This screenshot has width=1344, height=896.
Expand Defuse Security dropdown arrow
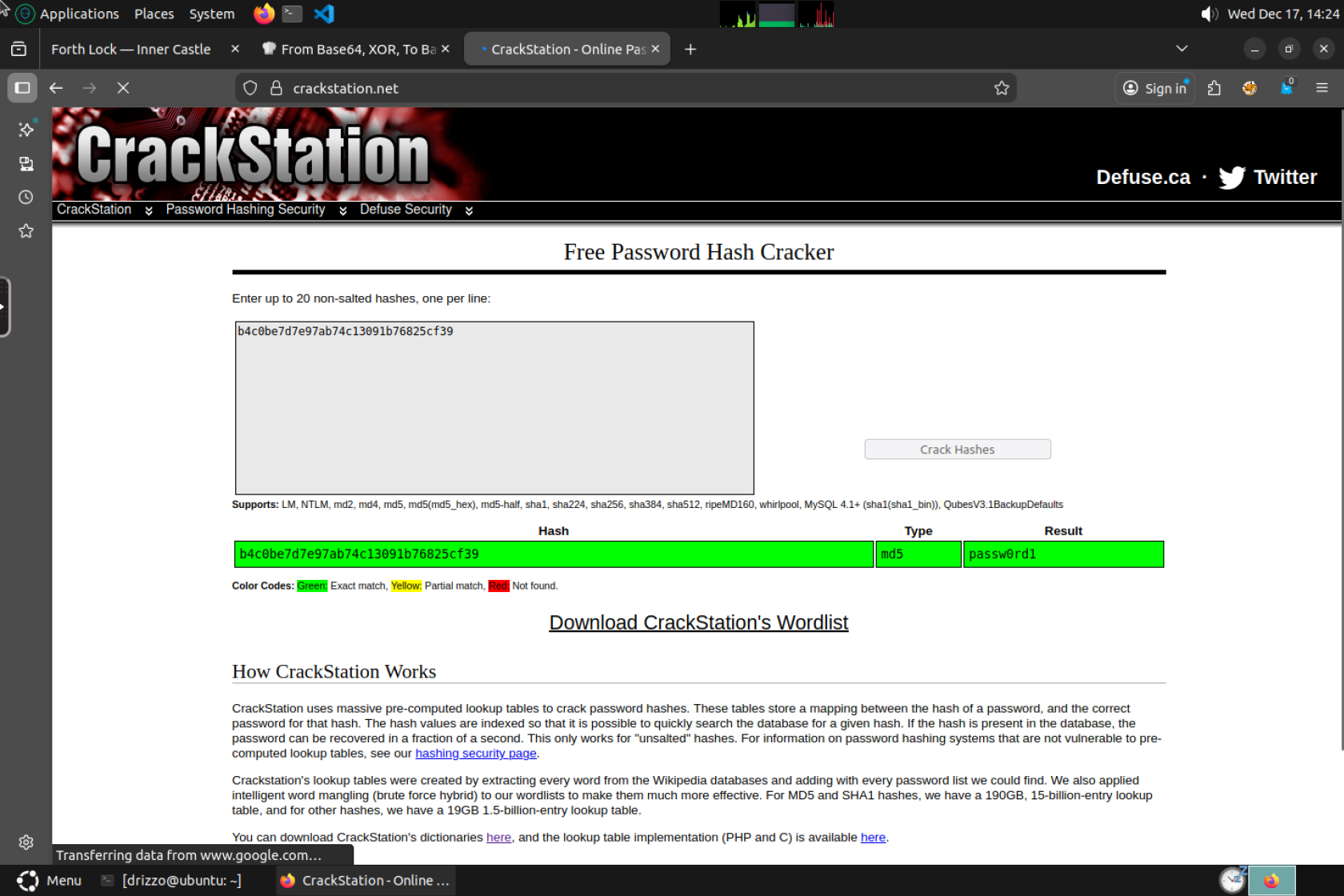470,210
